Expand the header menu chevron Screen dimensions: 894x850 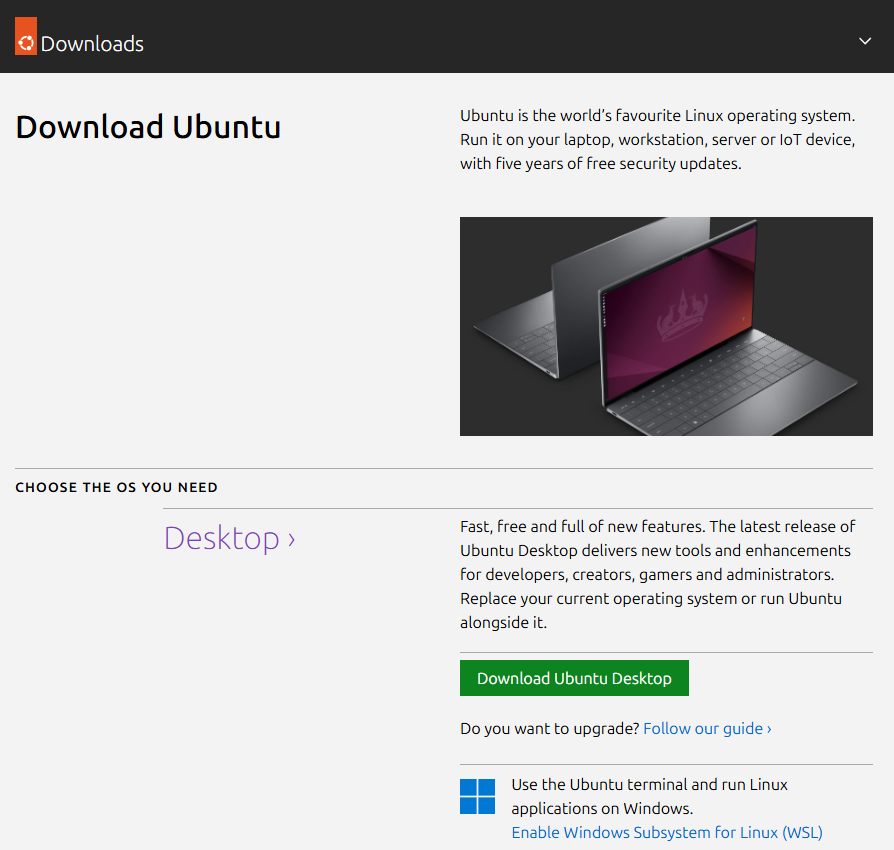[x=865, y=41]
